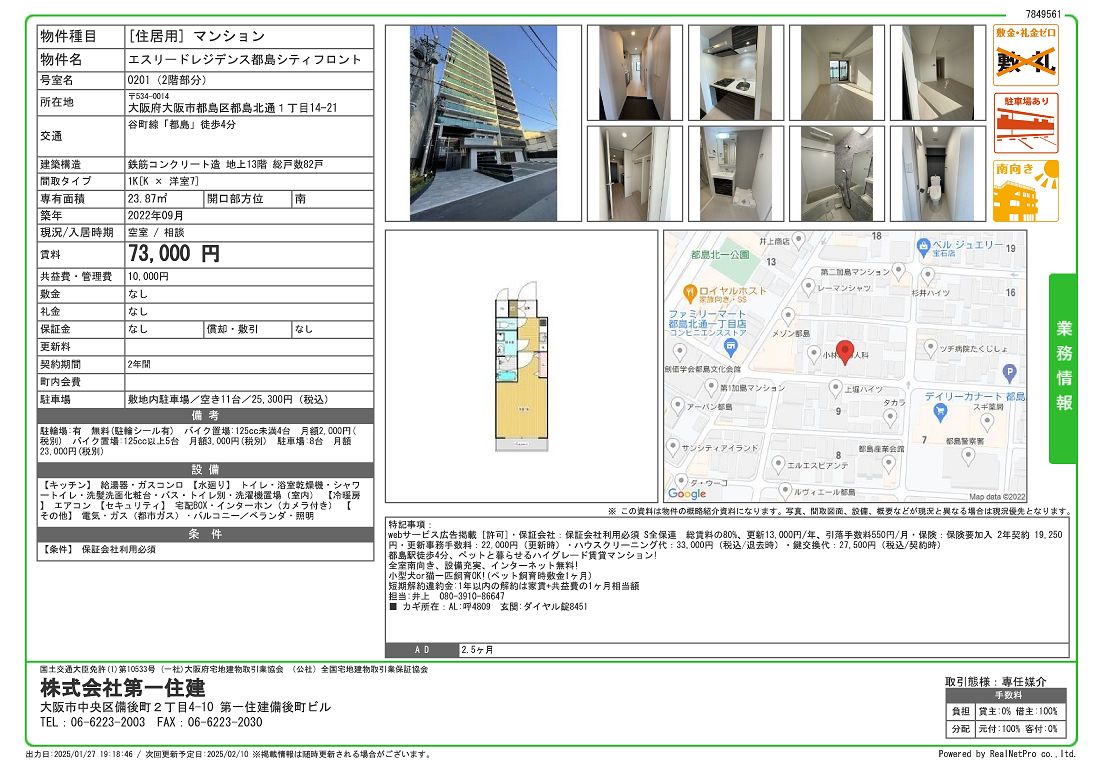
Task: Click the 1K layout type value
Action: click(x=163, y=181)
